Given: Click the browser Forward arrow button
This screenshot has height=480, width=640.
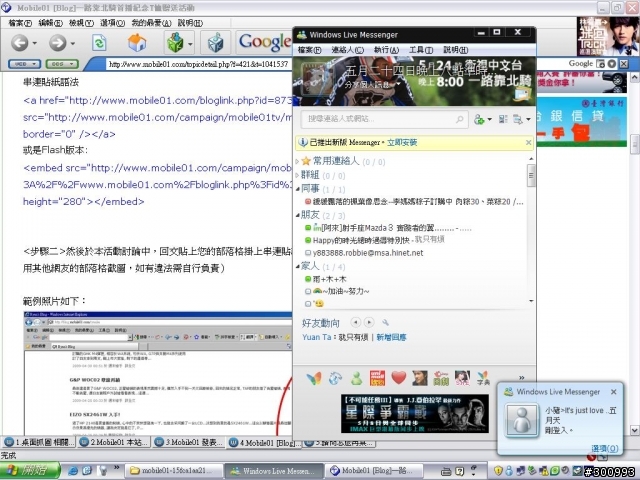Looking at the screenshot, I should [x=58, y=42].
